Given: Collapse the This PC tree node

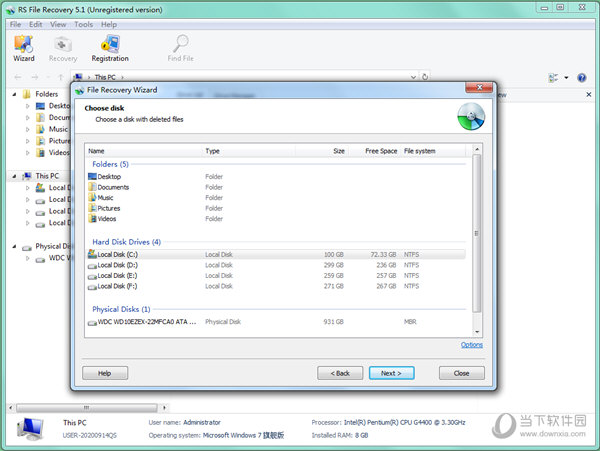Looking at the screenshot, I should [x=14, y=176].
